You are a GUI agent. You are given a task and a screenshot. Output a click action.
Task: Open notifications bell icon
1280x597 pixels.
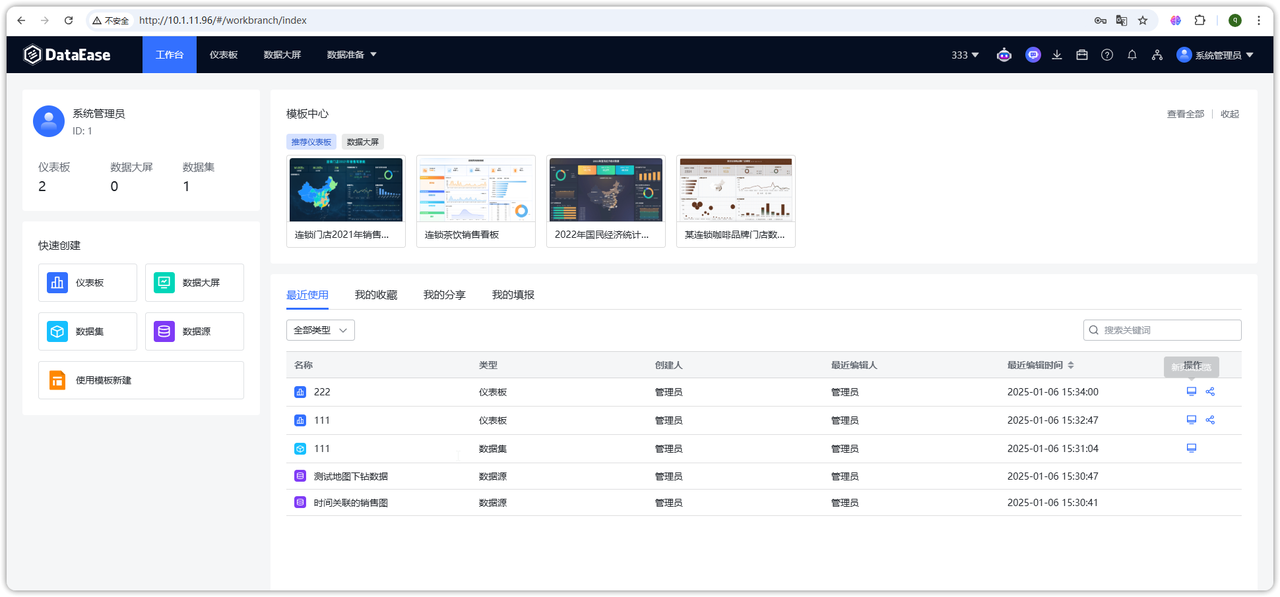pos(1132,55)
